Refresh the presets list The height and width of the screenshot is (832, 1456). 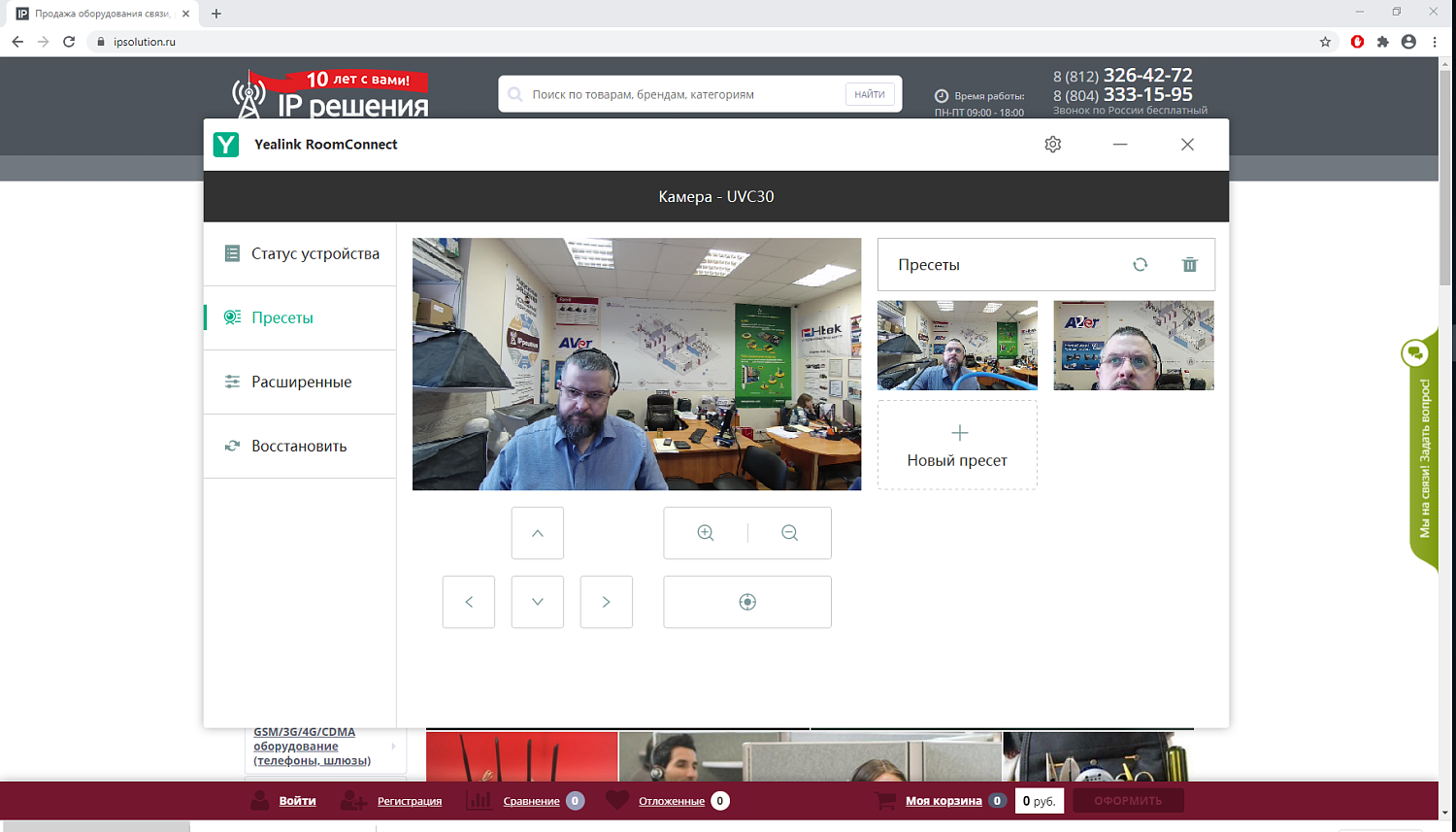1140,265
